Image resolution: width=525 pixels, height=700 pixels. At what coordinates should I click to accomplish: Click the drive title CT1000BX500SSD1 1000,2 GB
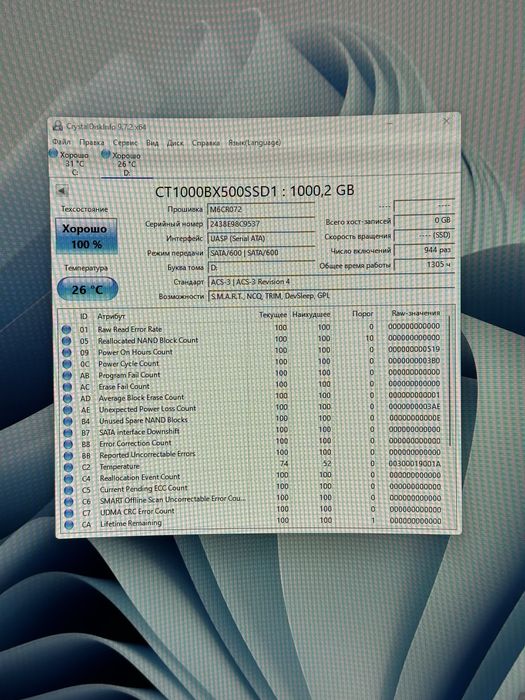tap(254, 191)
